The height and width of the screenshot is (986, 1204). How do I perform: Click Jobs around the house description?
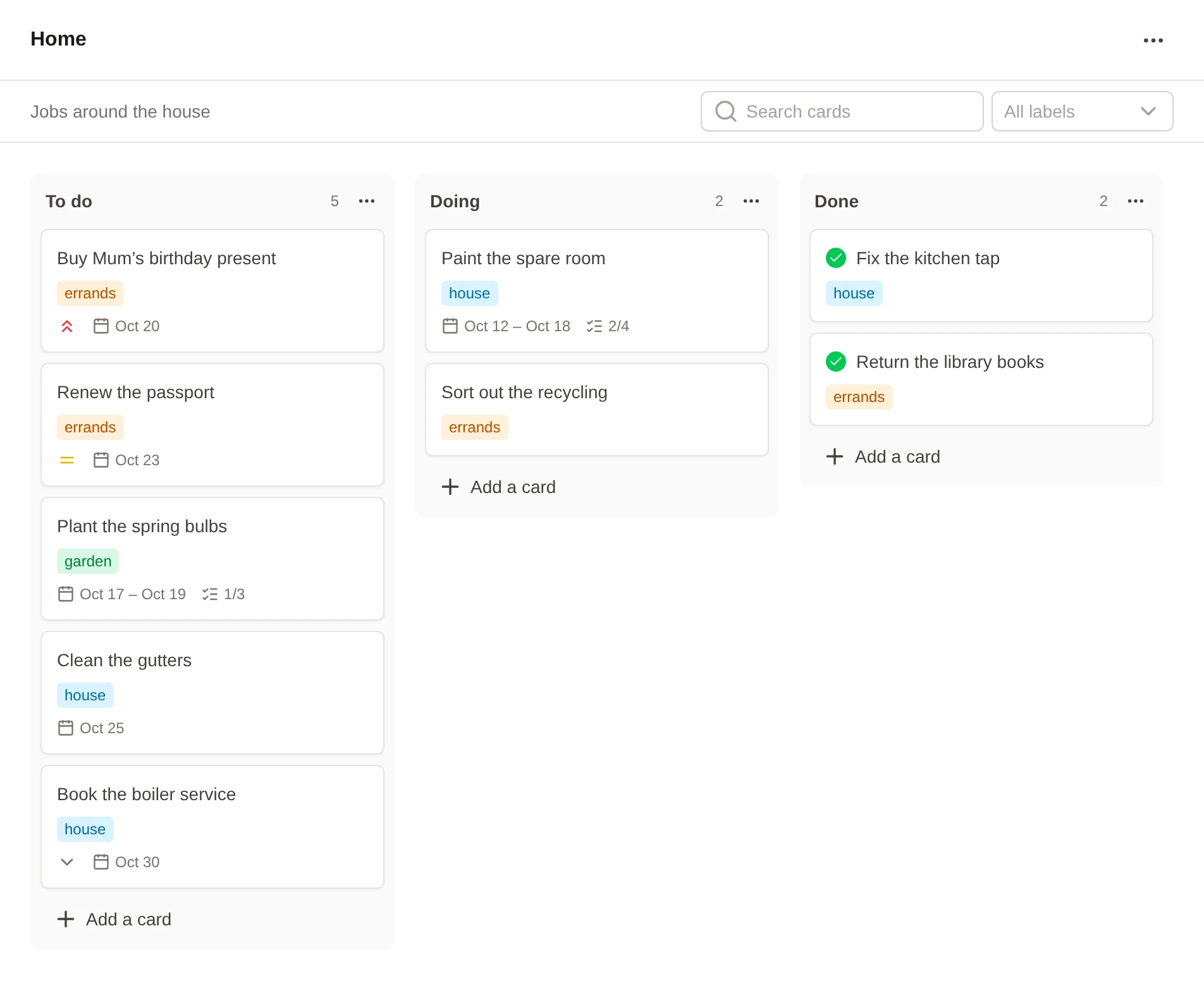coord(120,111)
